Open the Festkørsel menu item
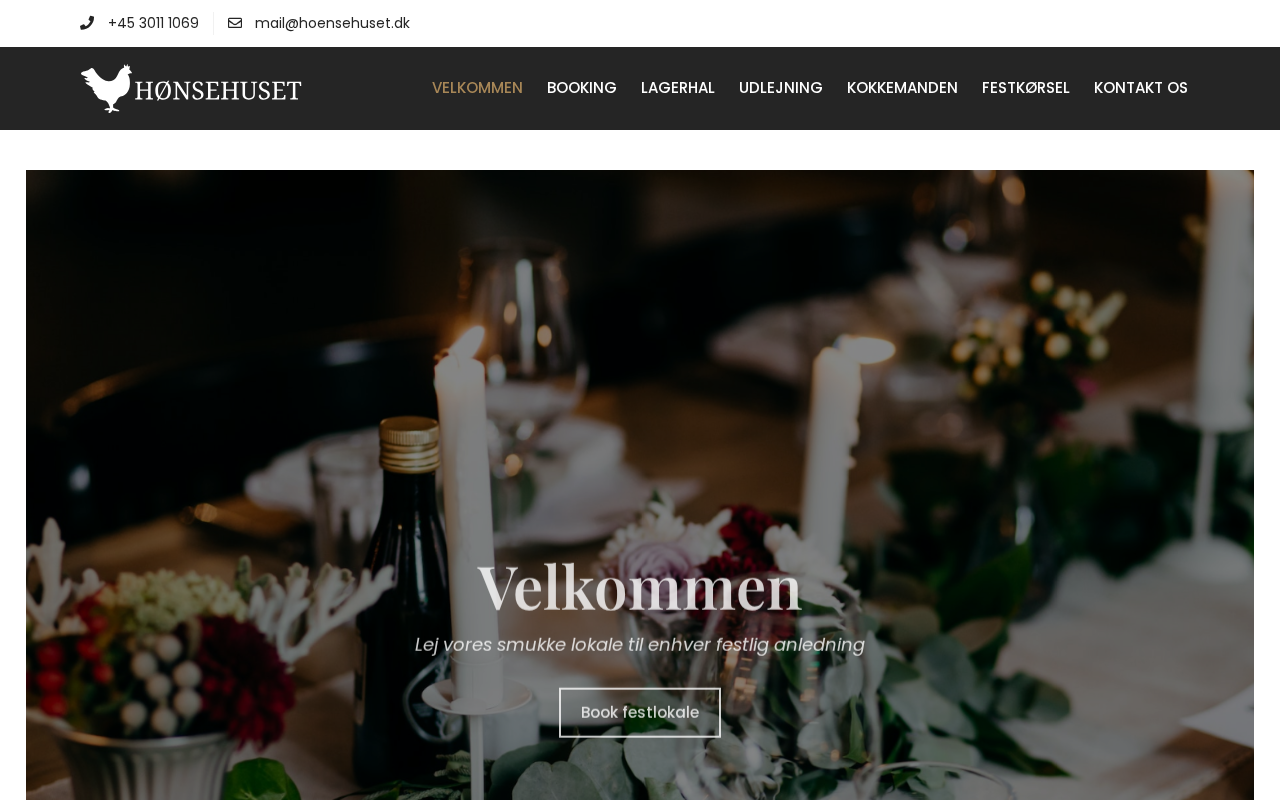Viewport: 1280px width, 800px height. coord(1026,88)
